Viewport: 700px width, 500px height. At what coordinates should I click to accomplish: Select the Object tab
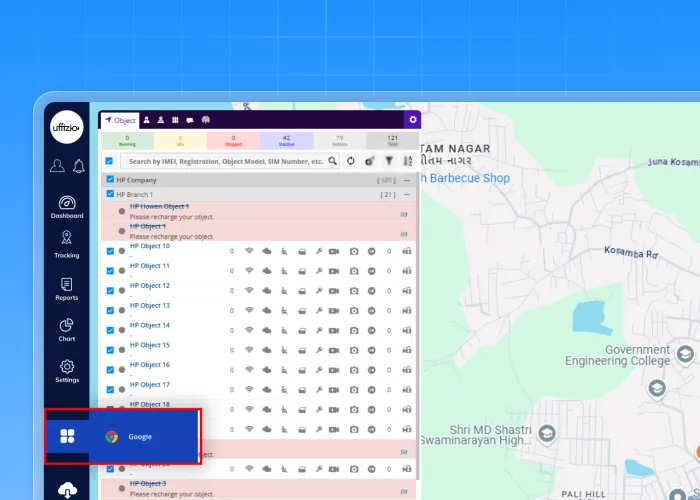point(120,120)
